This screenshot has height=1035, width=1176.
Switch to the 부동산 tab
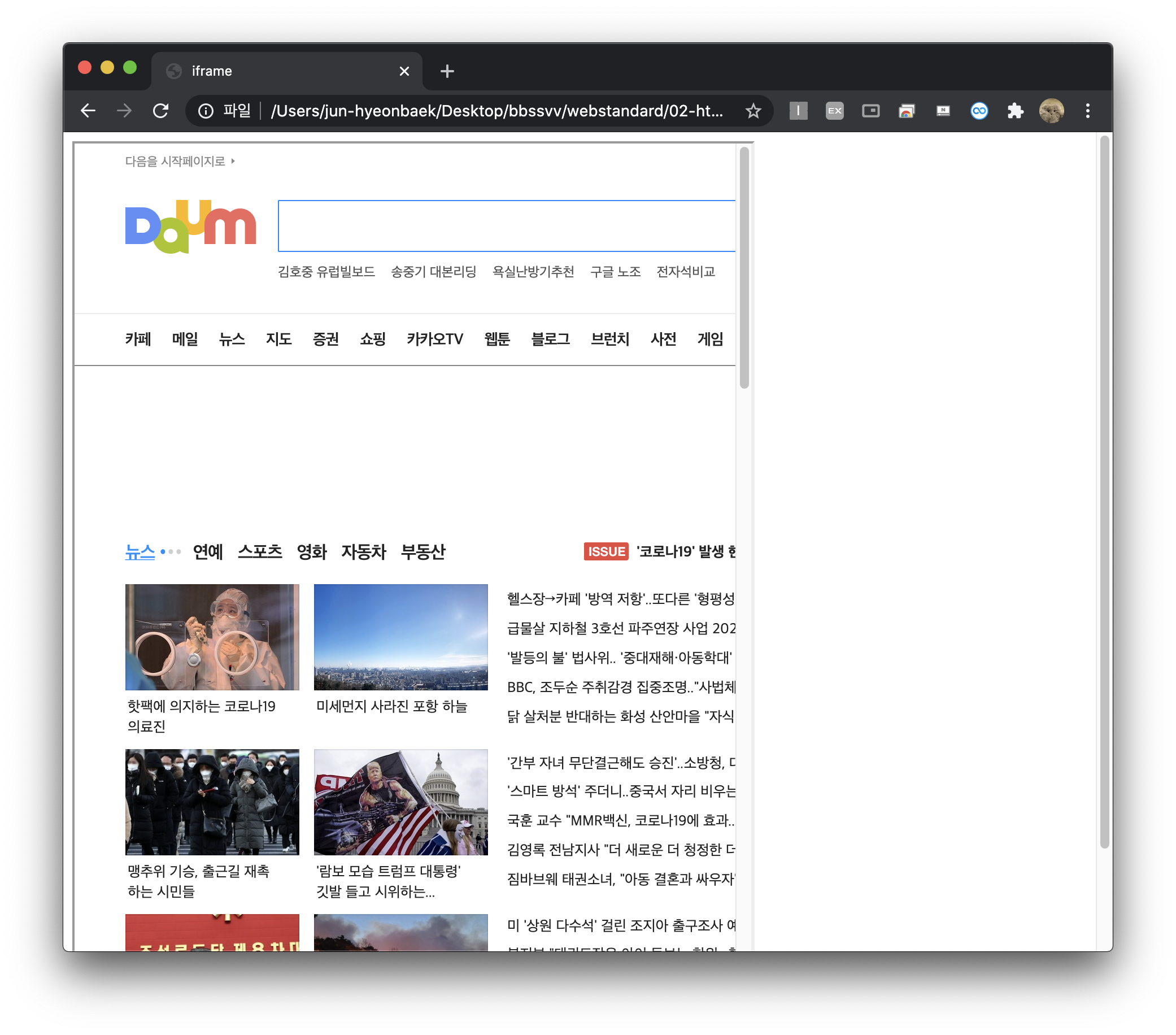tap(423, 551)
